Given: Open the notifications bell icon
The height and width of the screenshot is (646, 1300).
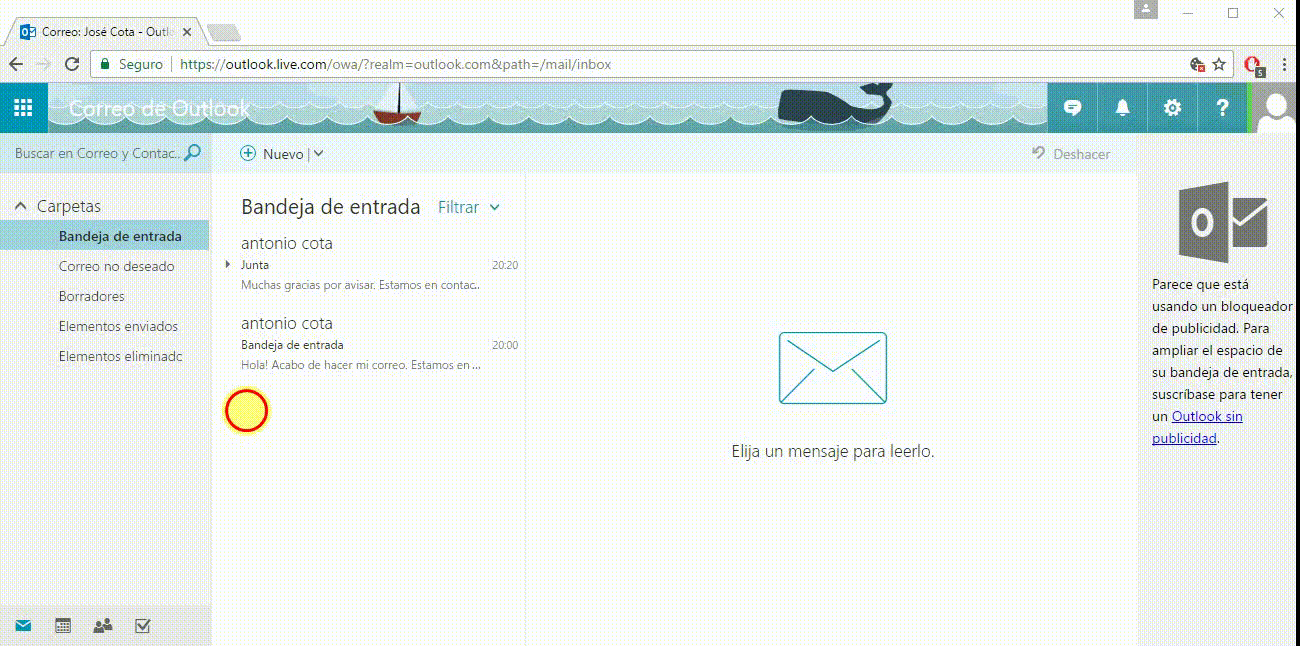Looking at the screenshot, I should click(1123, 108).
